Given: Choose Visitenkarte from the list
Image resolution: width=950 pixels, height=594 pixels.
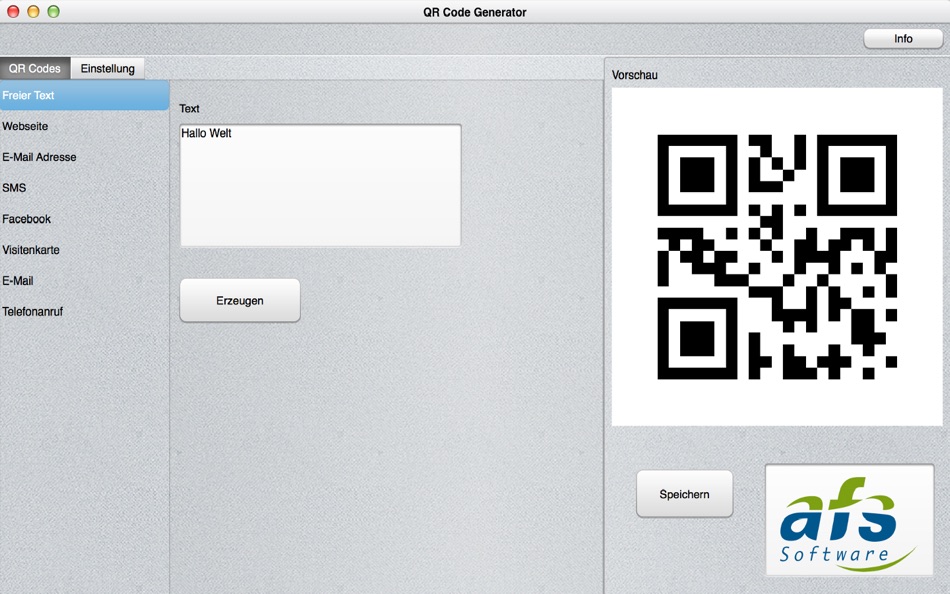Looking at the screenshot, I should point(84,250).
